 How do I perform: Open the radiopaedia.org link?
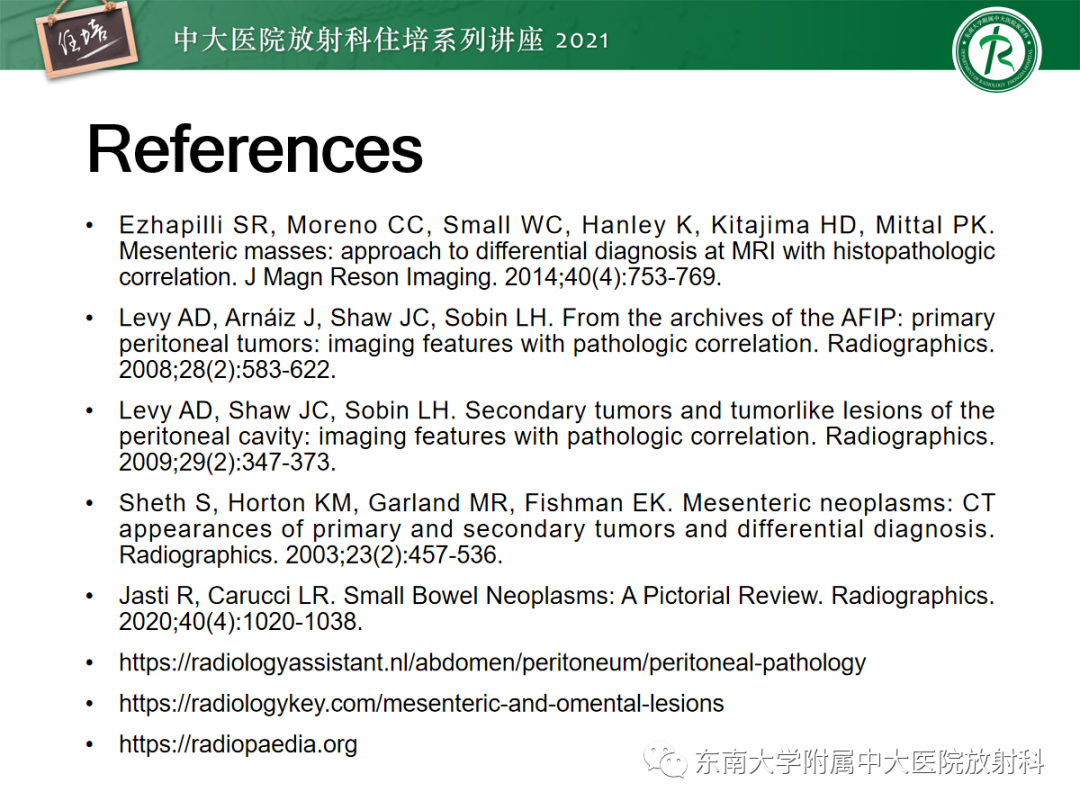(238, 744)
